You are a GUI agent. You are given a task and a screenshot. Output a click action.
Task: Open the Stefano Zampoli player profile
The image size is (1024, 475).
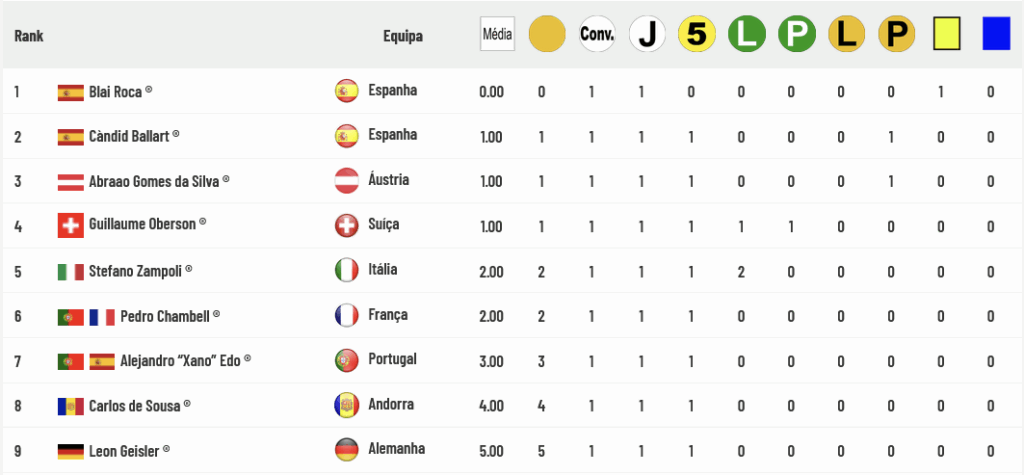click(135, 270)
